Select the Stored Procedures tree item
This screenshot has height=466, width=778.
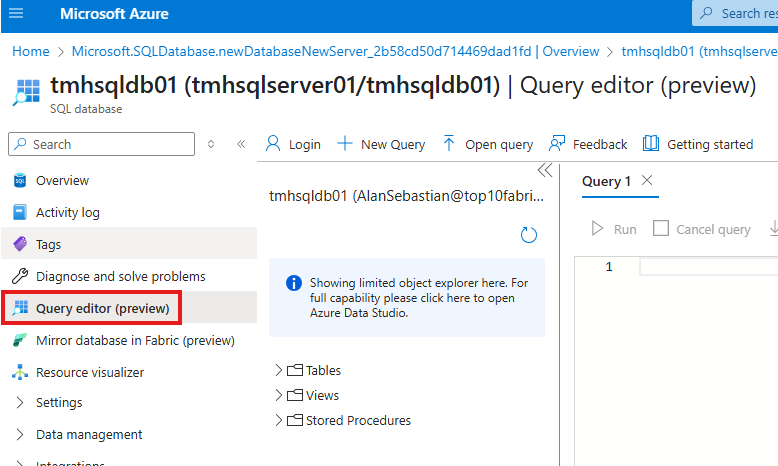[358, 421]
